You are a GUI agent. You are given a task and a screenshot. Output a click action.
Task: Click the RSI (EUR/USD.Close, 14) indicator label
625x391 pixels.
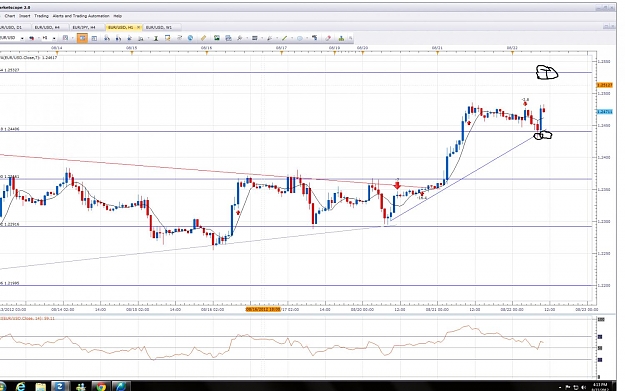27,318
